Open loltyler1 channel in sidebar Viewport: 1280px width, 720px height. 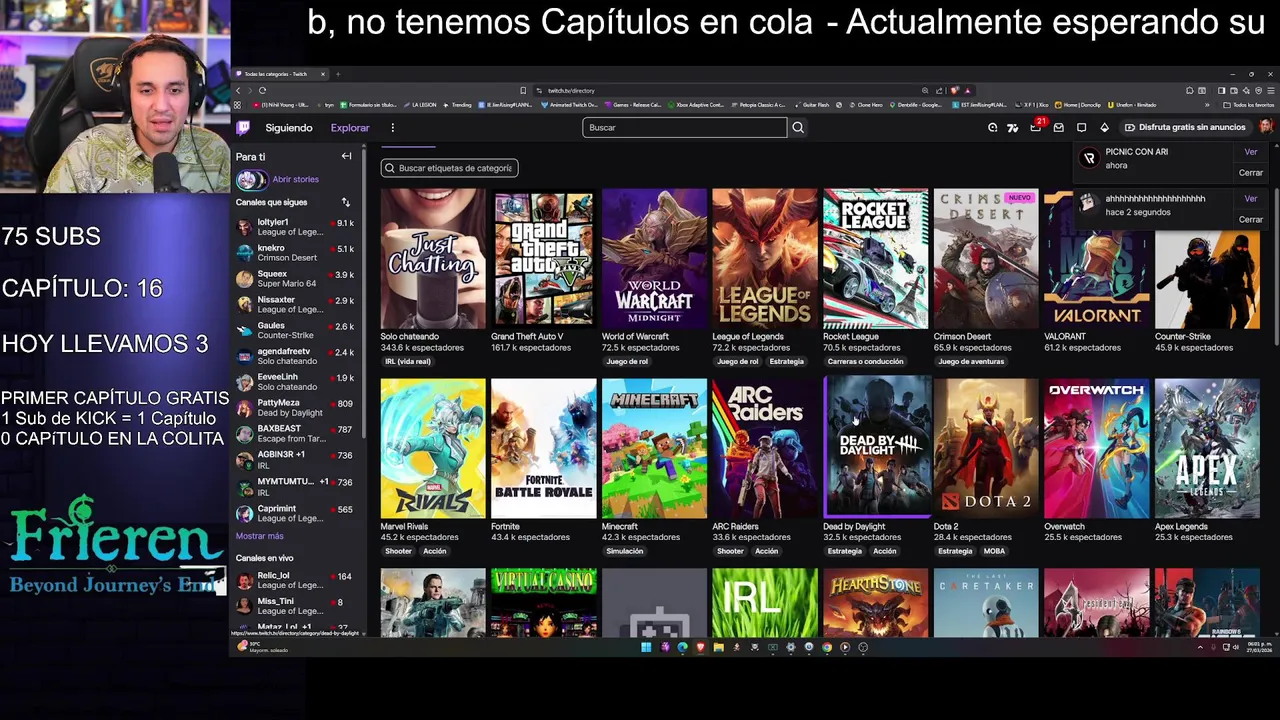point(295,227)
